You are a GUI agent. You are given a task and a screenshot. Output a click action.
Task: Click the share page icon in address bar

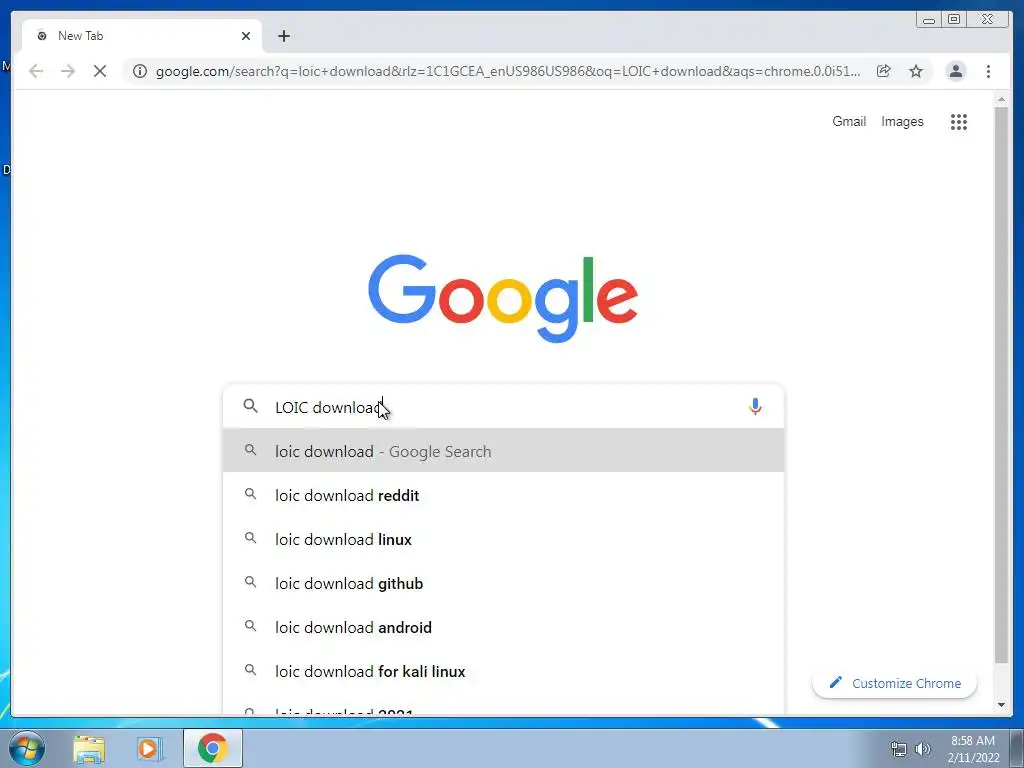883,71
